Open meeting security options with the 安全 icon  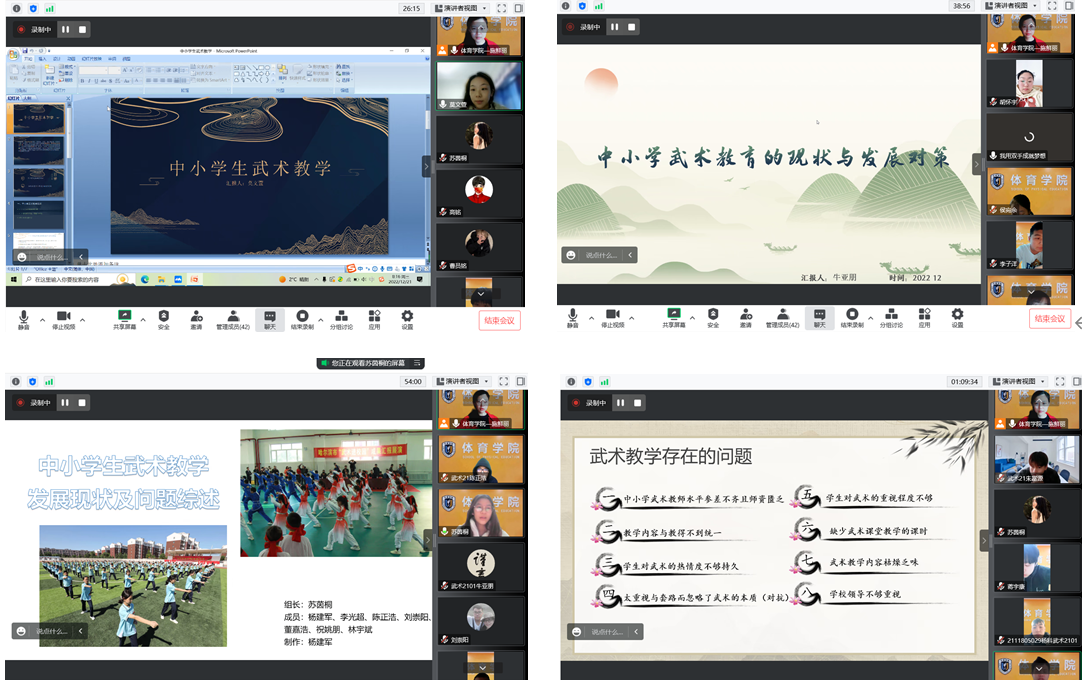[162, 315]
